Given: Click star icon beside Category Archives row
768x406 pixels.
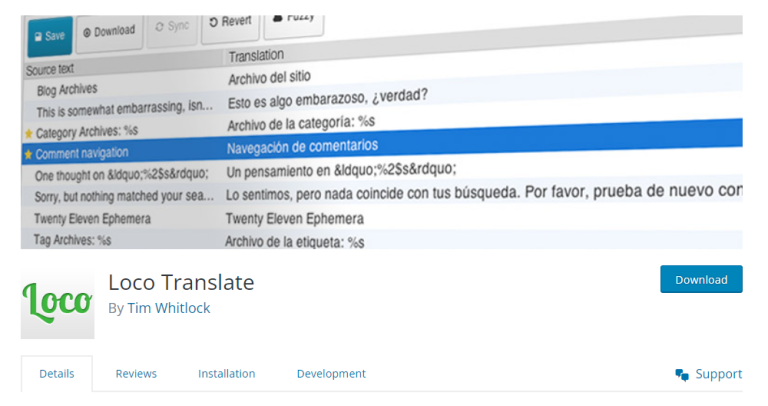Looking at the screenshot, I should (x=28, y=133).
